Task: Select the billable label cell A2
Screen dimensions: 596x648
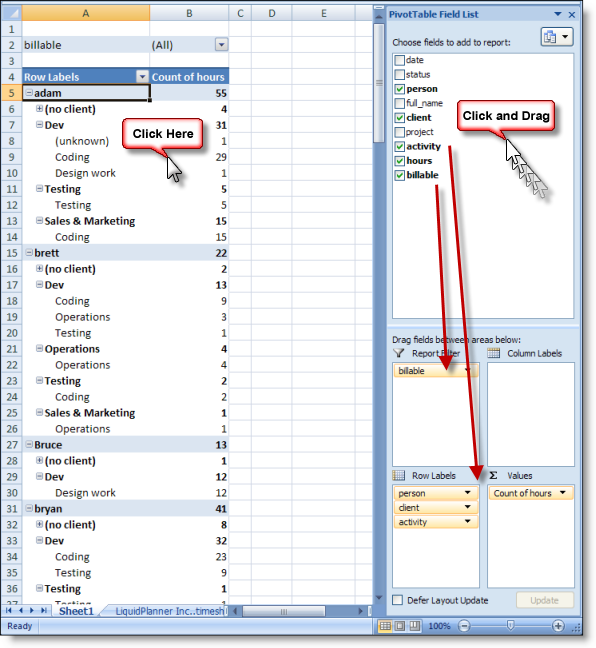Action: point(86,45)
